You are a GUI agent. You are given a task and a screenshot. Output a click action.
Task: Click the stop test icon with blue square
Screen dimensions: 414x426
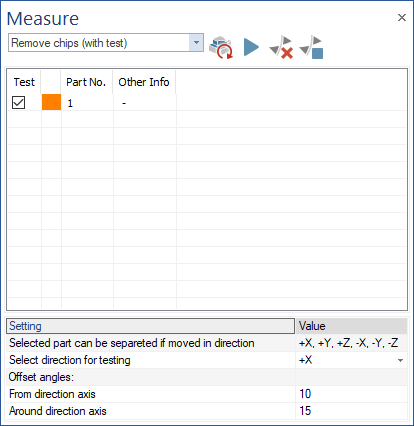[x=311, y=47]
